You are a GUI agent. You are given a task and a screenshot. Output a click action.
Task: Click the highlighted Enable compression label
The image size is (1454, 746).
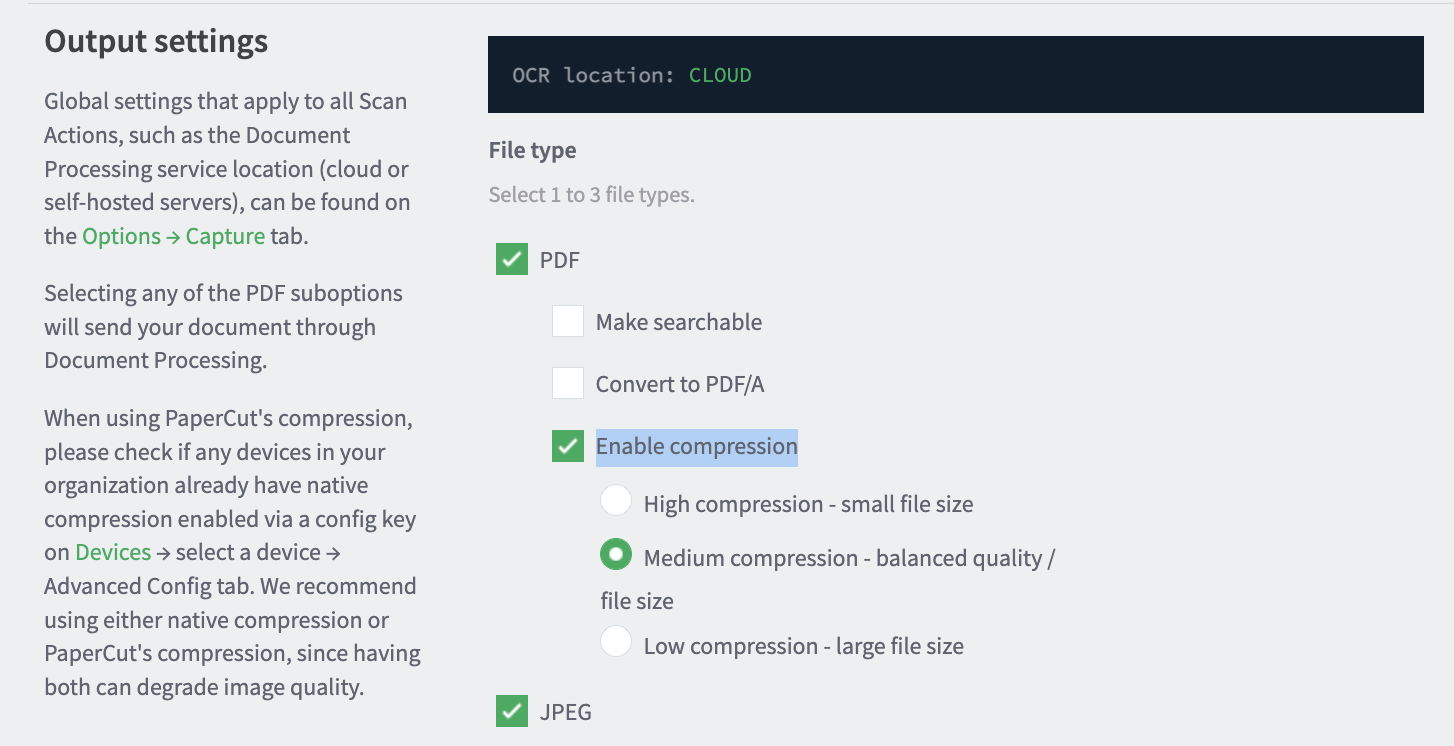pos(697,447)
